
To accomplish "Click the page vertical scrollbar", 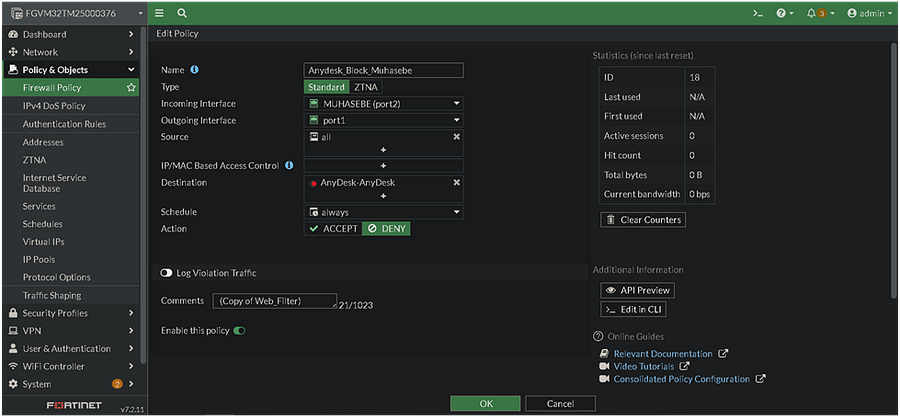I will coord(893,170).
